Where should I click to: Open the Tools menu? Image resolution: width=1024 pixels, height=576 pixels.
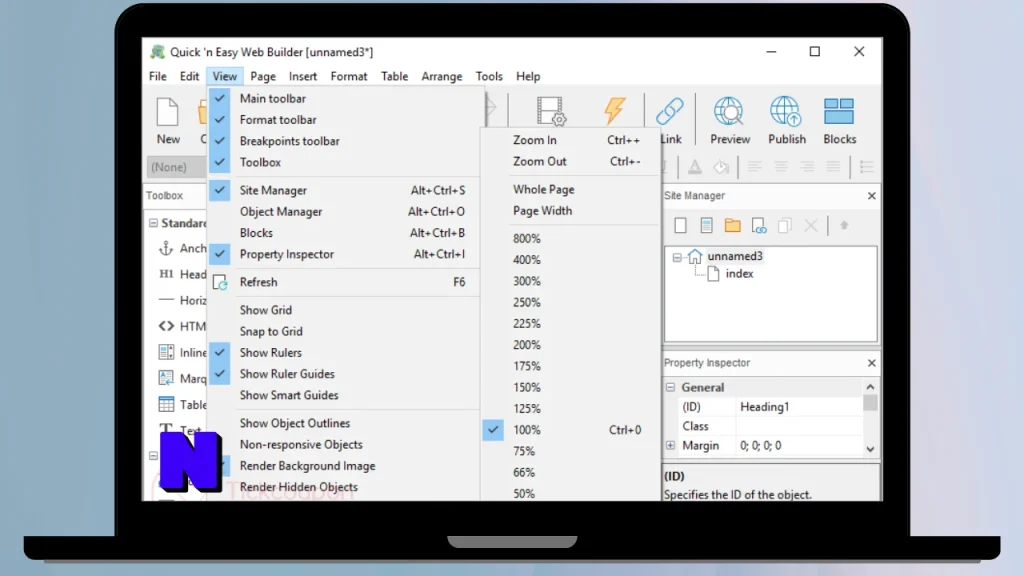tap(489, 76)
